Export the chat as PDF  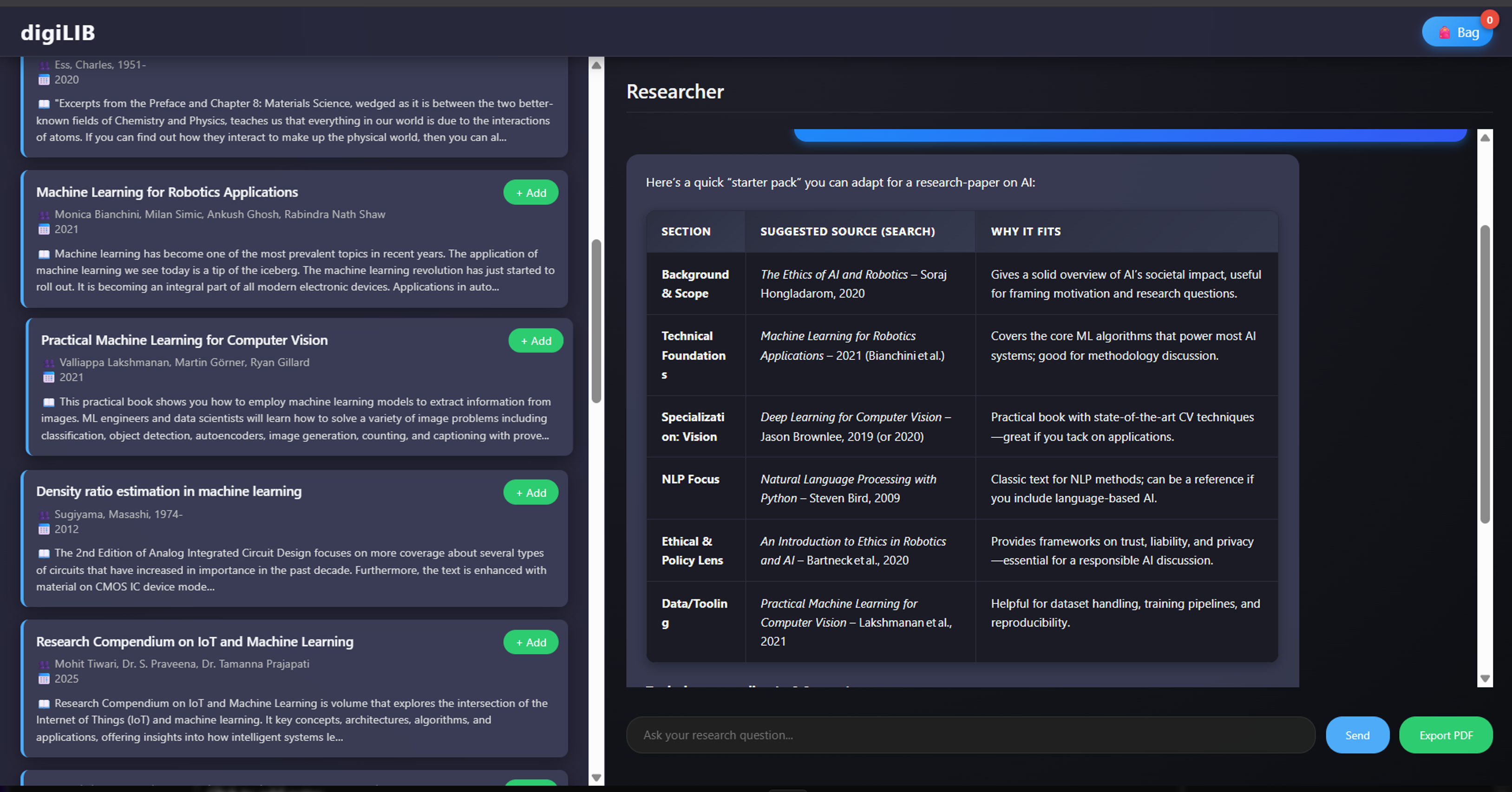coord(1445,735)
